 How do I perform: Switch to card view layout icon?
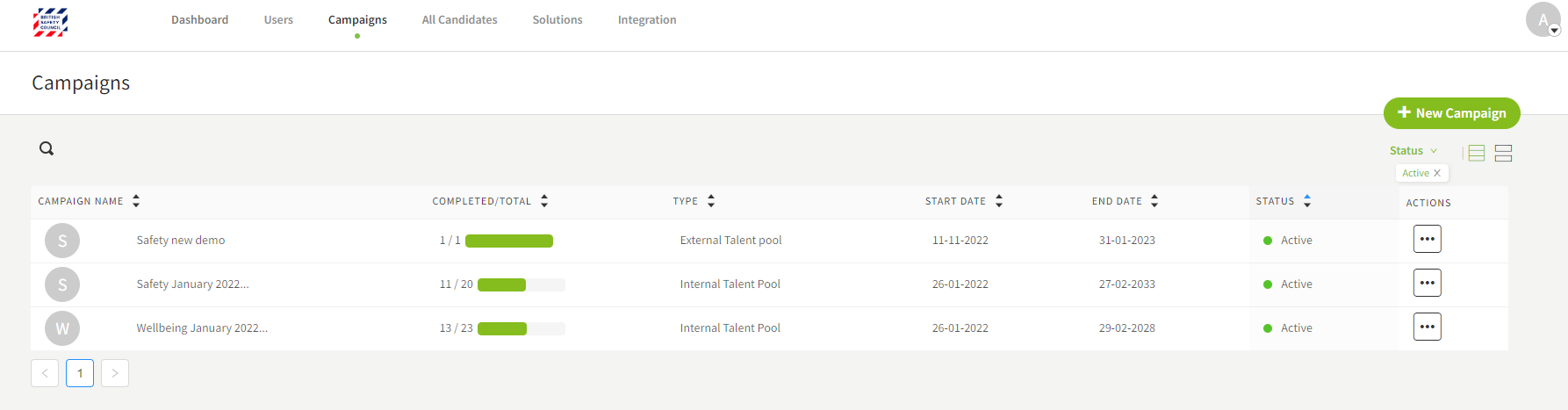click(x=1503, y=154)
